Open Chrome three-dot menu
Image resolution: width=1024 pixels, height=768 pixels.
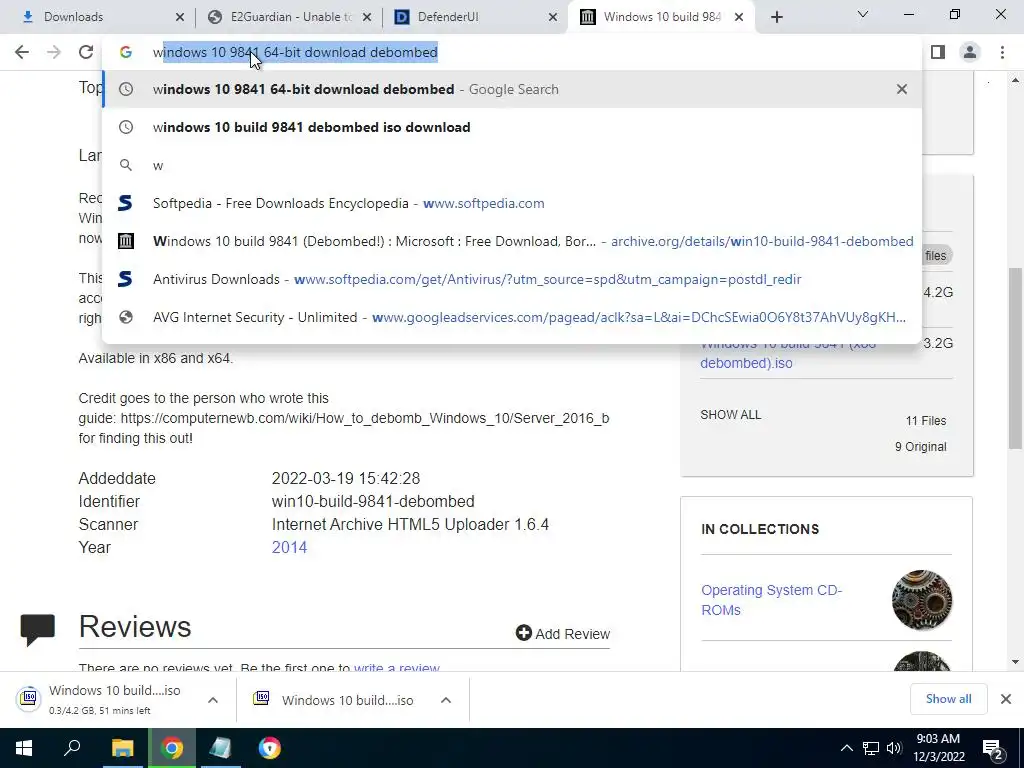1002,52
